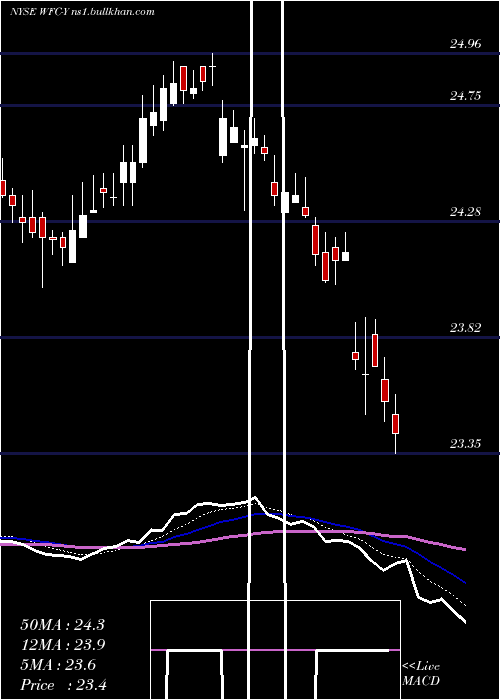Click the 23.35 price level label
Image resolution: width=500 pixels, height=700 pixels.
[x=466, y=444]
